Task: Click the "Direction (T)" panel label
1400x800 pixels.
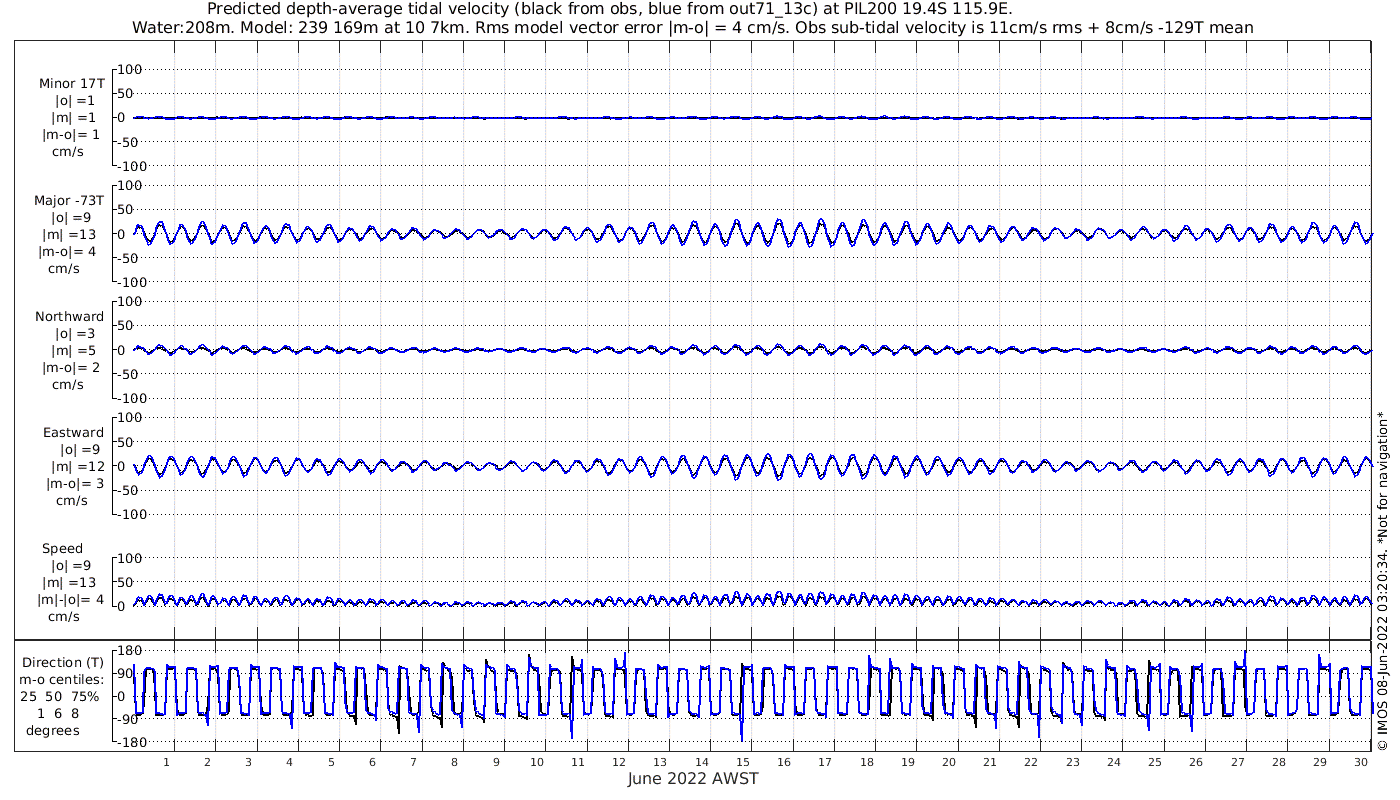Action: (x=62, y=662)
